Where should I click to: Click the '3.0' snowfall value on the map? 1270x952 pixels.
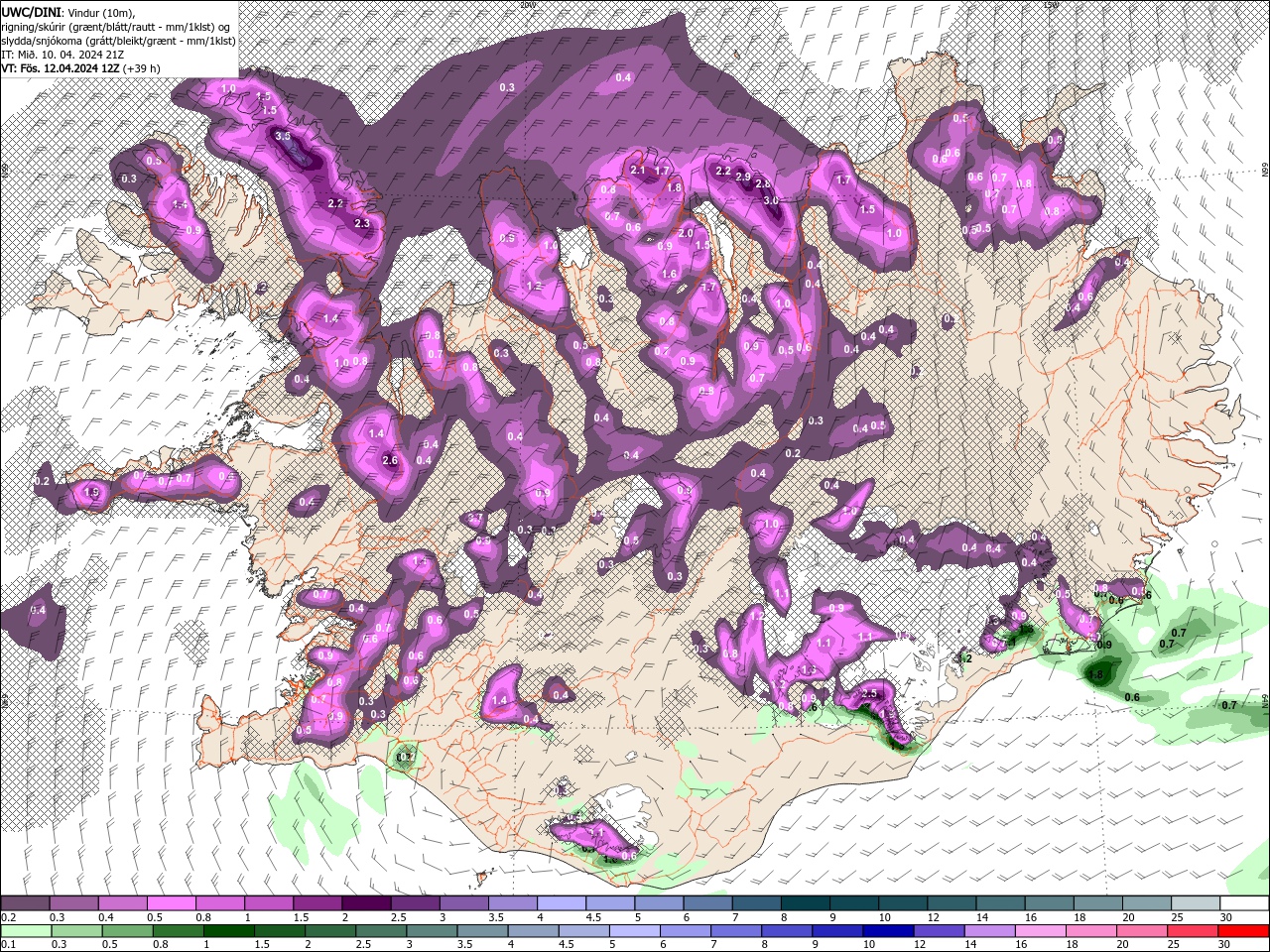(771, 200)
